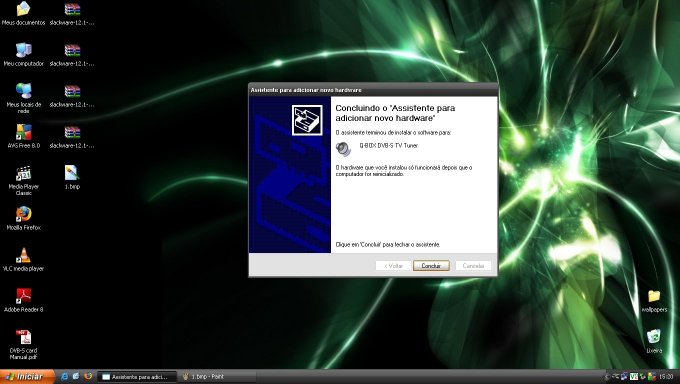680x384 pixels.
Task: Select the fourth slackware-12.1 archive icon
Action: 72,136
